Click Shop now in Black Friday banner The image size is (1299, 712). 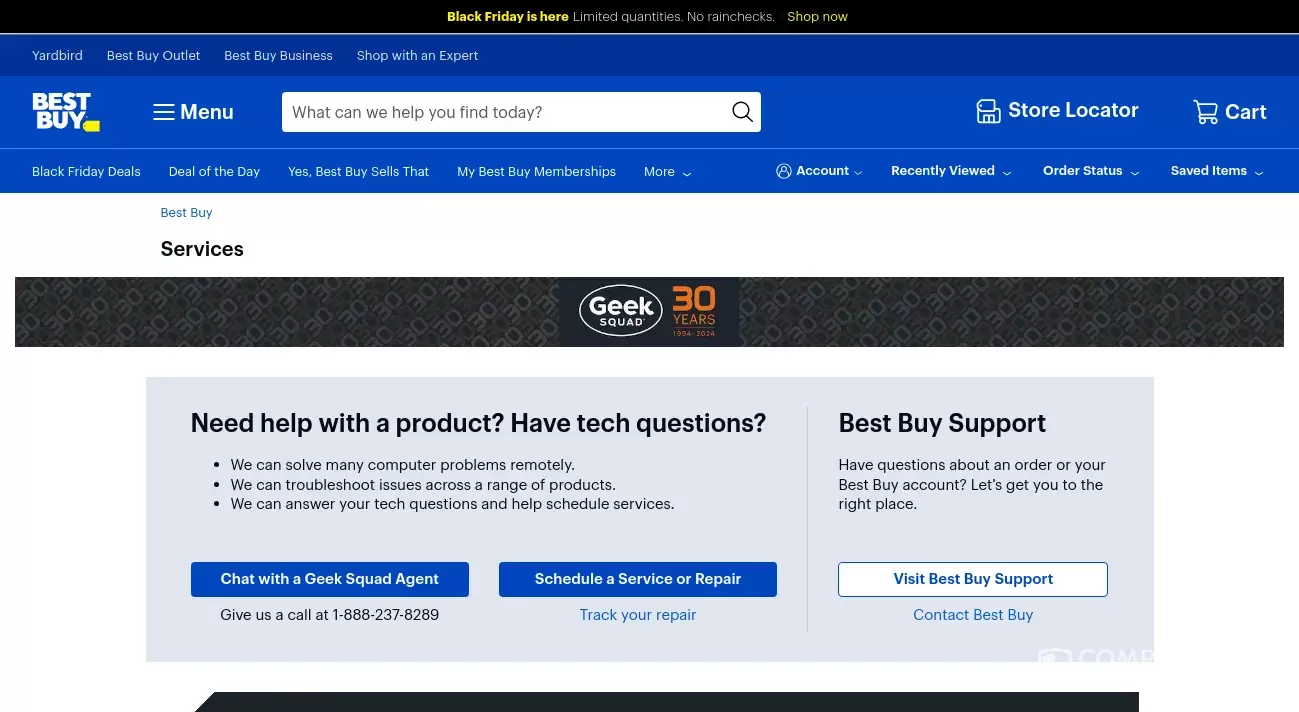click(x=817, y=17)
